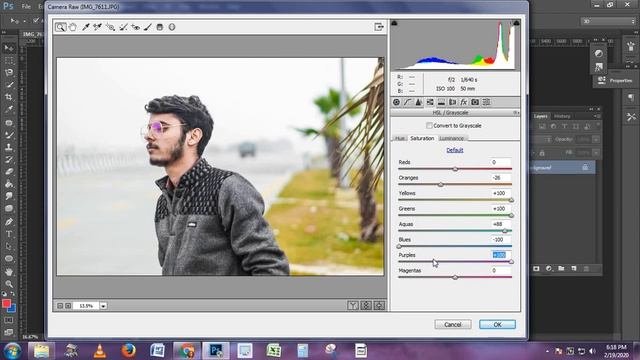
Task: Click the Magentas saturation slider handle
Action: 455,278
